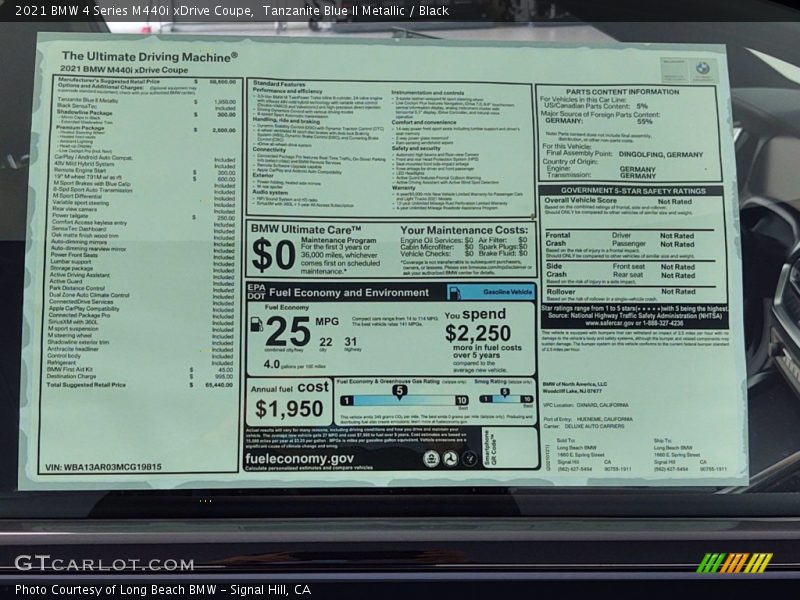This screenshot has height=600, width=800.
Task: Click the 'Active Driving Assistant' row
Action: tap(142, 276)
